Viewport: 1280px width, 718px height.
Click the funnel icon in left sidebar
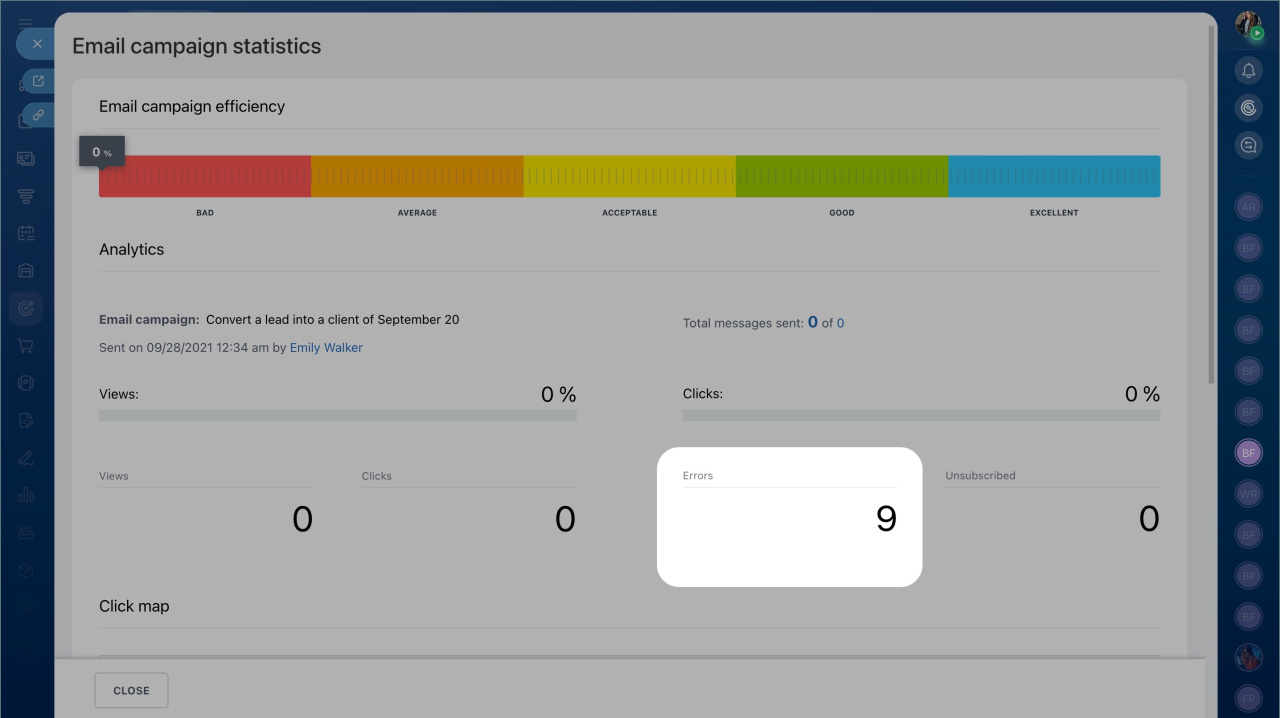point(26,196)
